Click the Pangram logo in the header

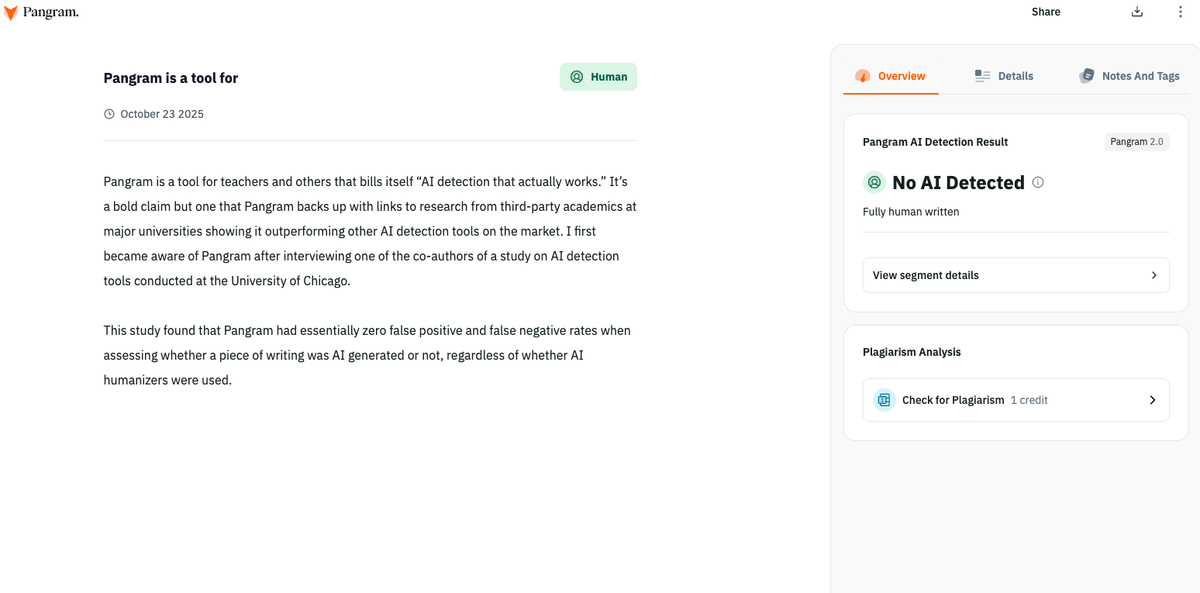42,12
